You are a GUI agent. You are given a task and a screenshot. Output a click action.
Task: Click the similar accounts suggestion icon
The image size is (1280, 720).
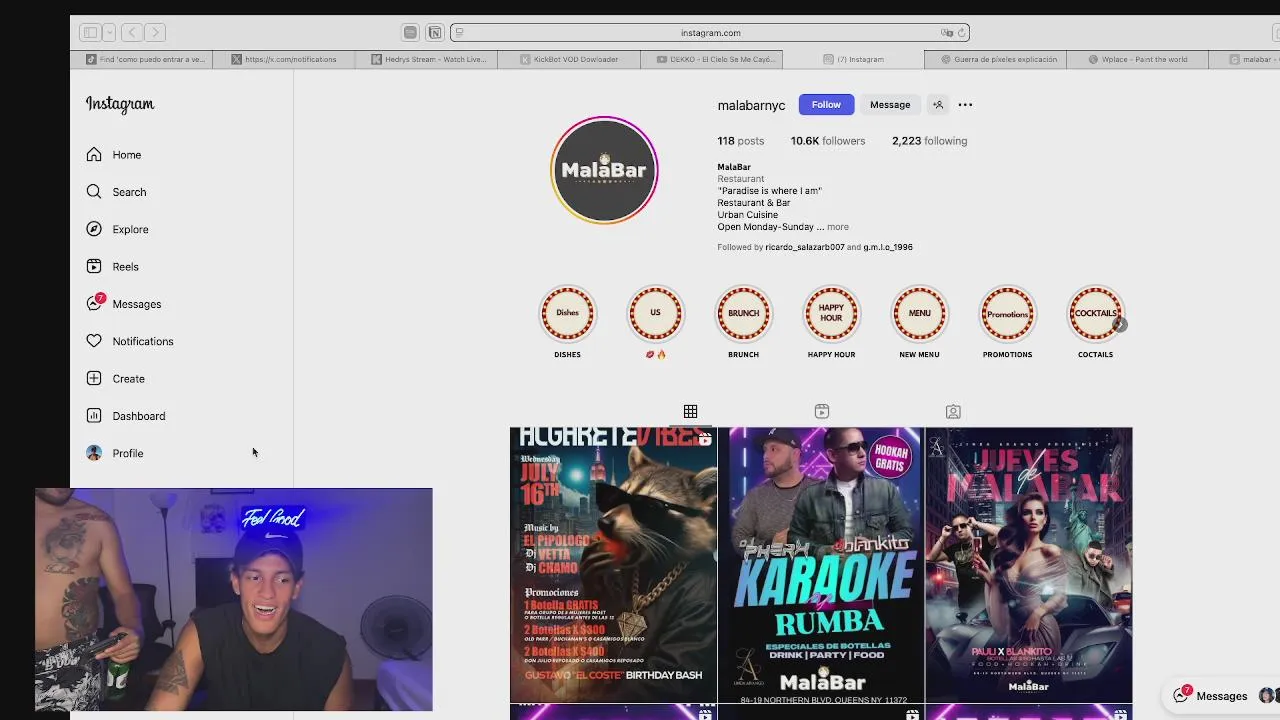[x=938, y=104]
